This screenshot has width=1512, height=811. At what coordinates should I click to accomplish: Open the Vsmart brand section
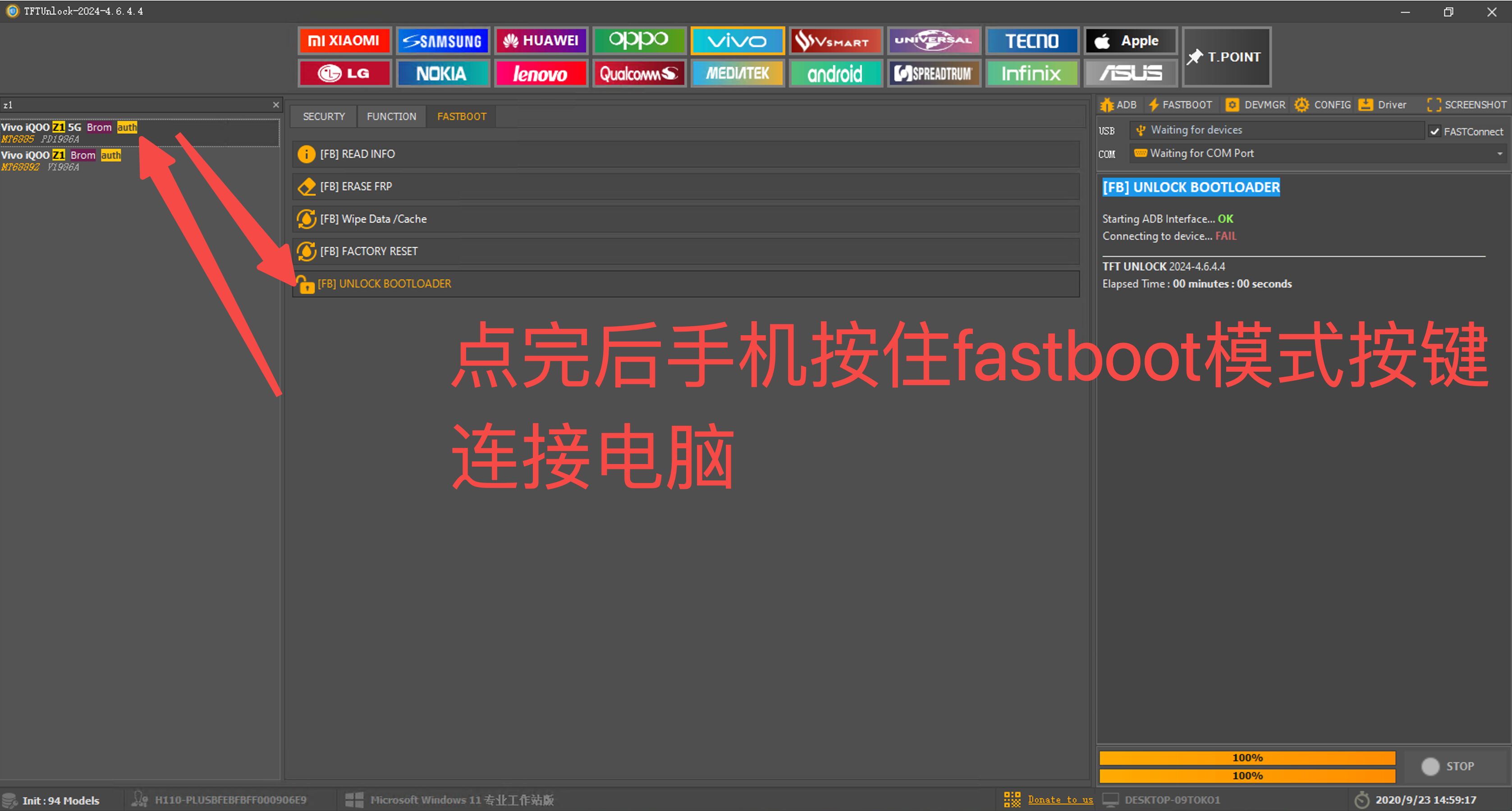(x=835, y=41)
